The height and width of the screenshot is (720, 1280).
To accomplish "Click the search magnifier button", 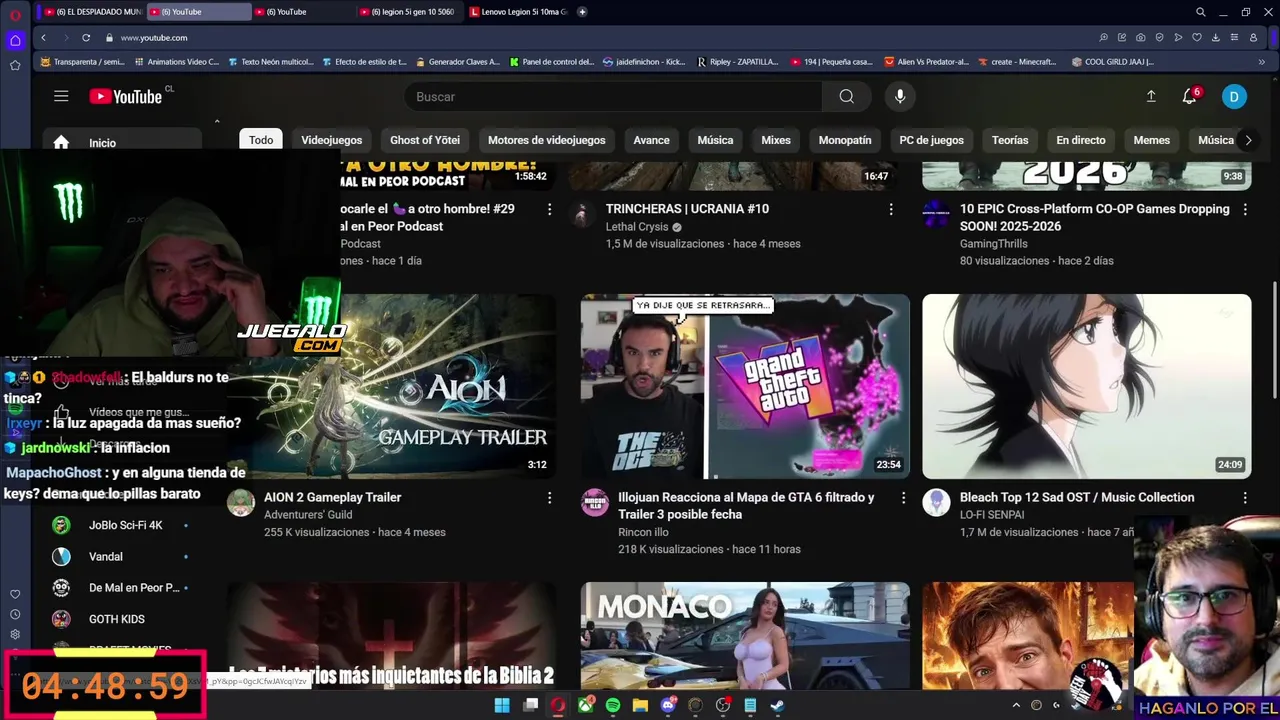I will click(x=847, y=96).
